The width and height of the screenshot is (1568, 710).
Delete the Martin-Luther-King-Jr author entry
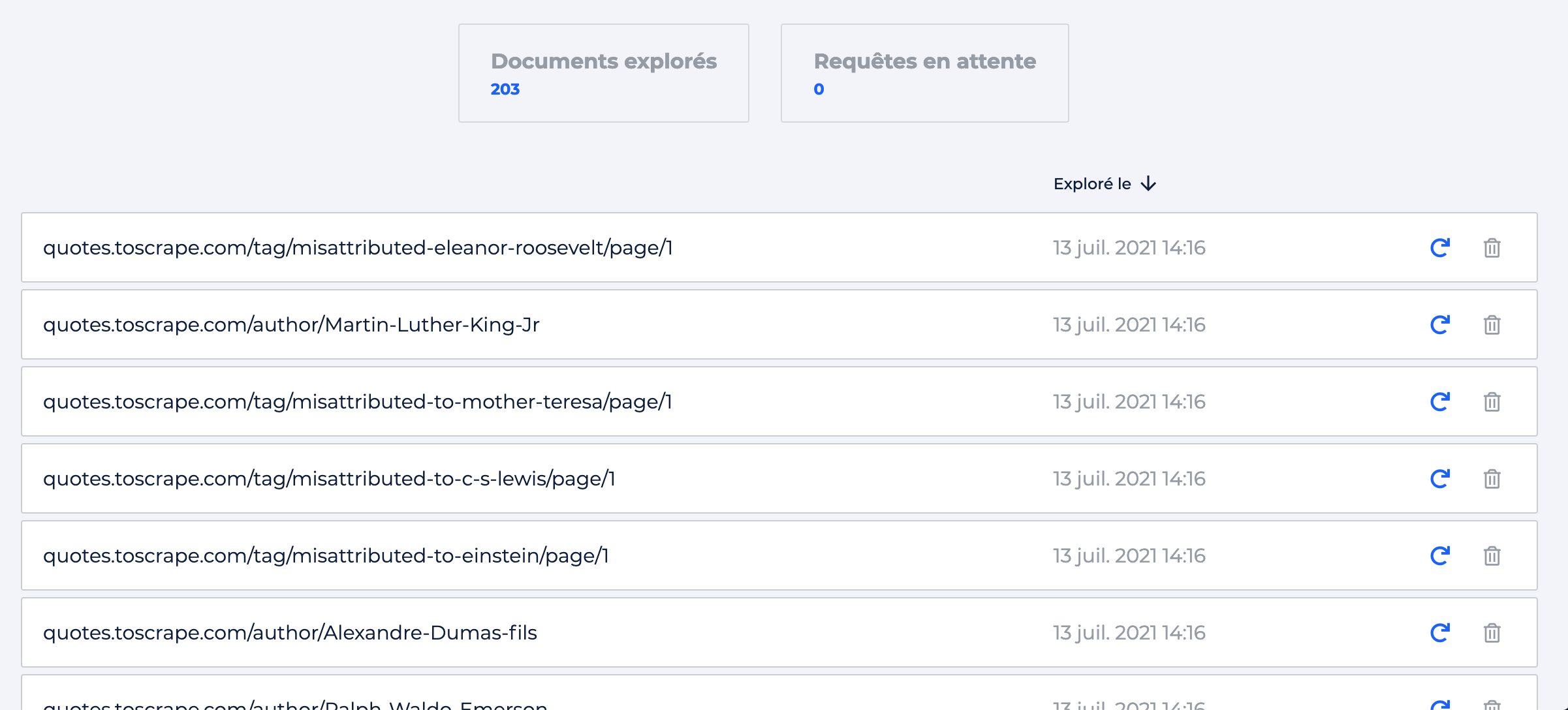[1492, 325]
